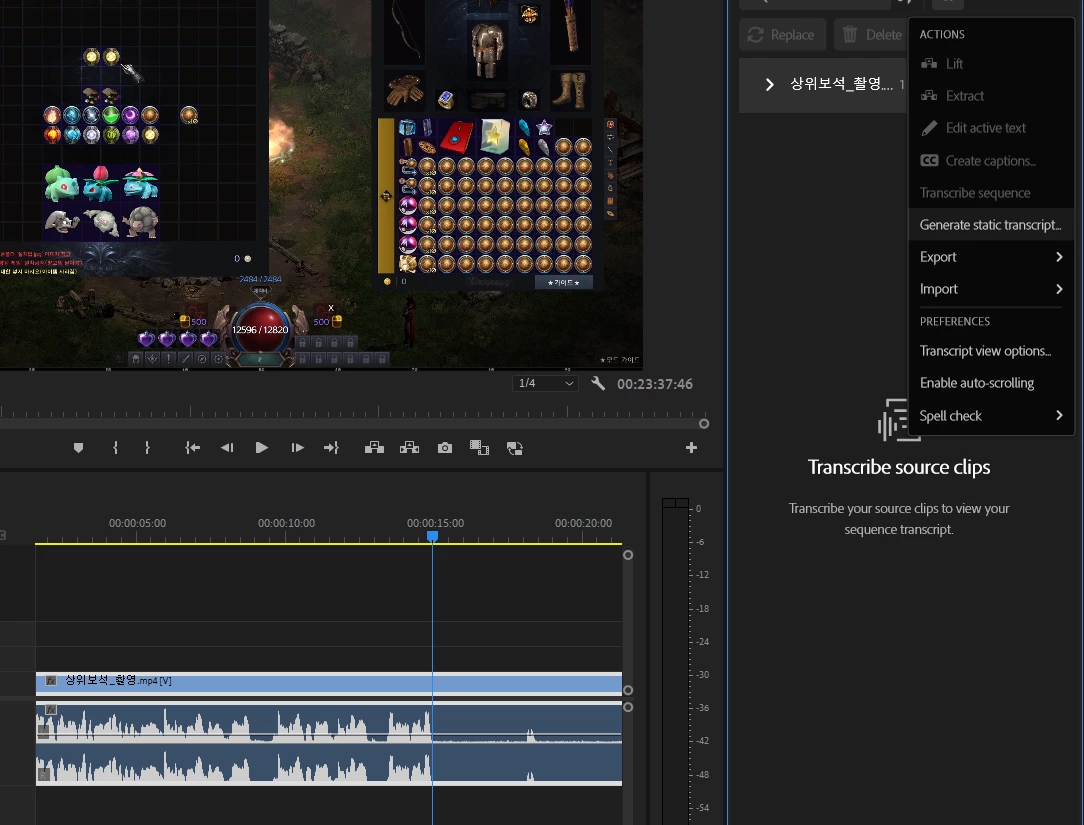Viewport: 1084px width, 825px height.
Task: Play the sequence in the monitor
Action: [261, 448]
